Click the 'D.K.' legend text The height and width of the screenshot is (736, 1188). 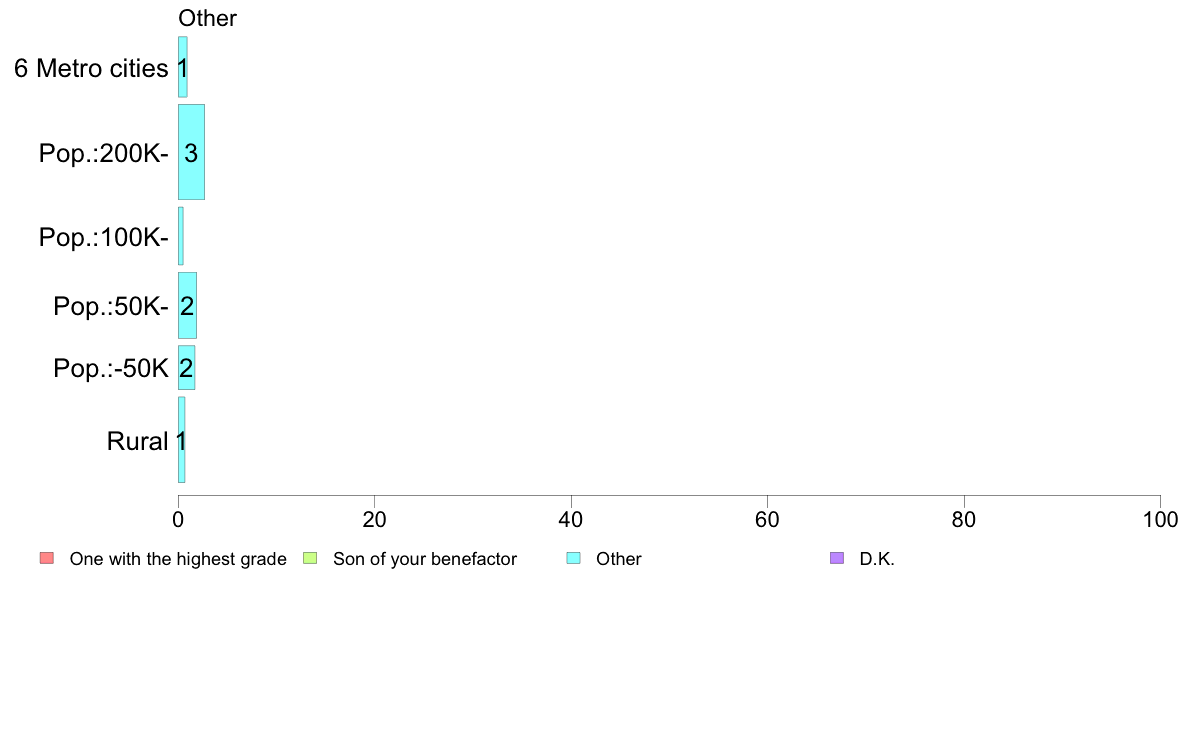(x=877, y=559)
